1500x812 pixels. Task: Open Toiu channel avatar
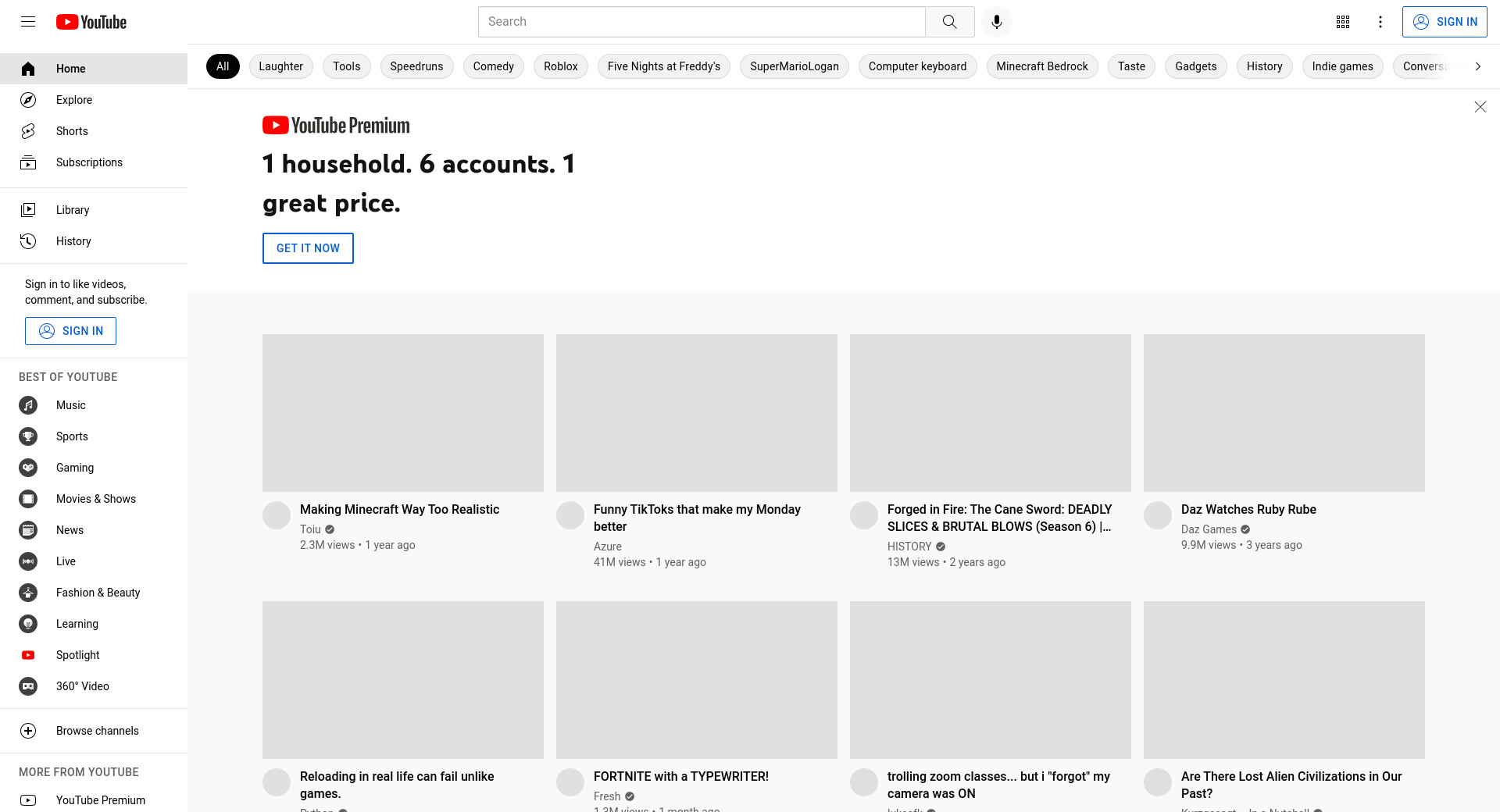click(x=277, y=515)
